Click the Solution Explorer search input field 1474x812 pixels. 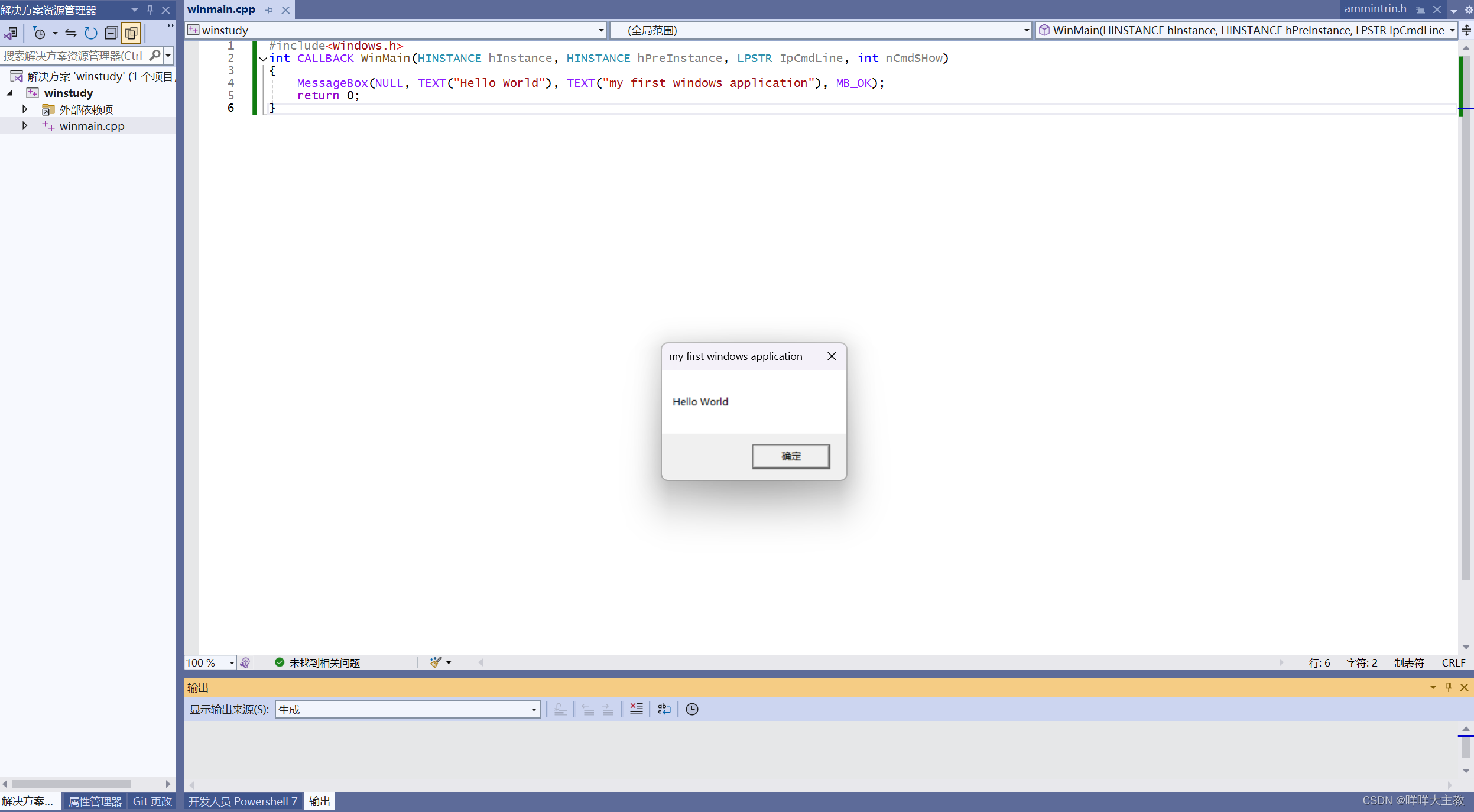(72, 56)
